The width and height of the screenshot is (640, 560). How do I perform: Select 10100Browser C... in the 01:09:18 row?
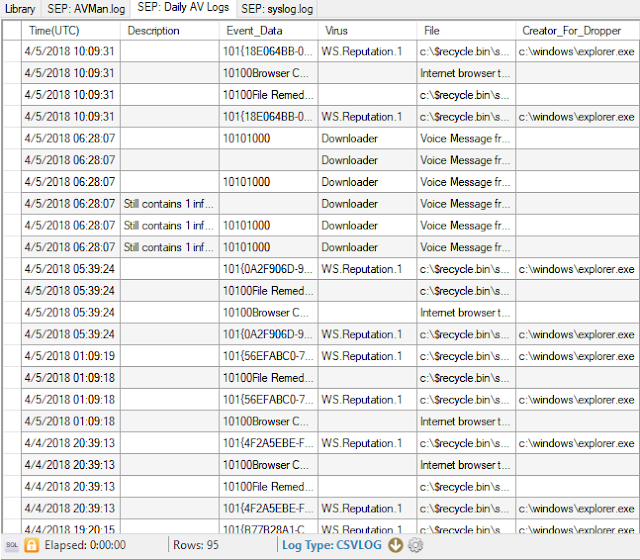point(268,421)
